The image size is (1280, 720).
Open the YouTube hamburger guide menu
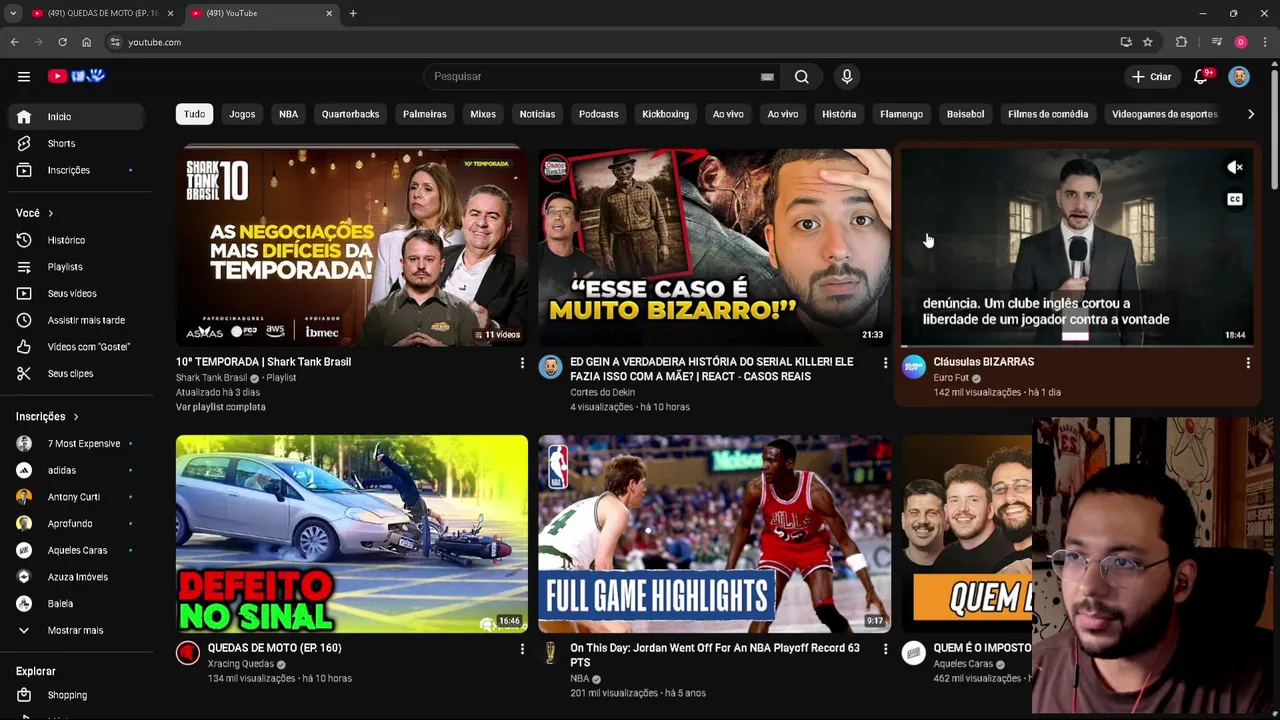tap(24, 76)
